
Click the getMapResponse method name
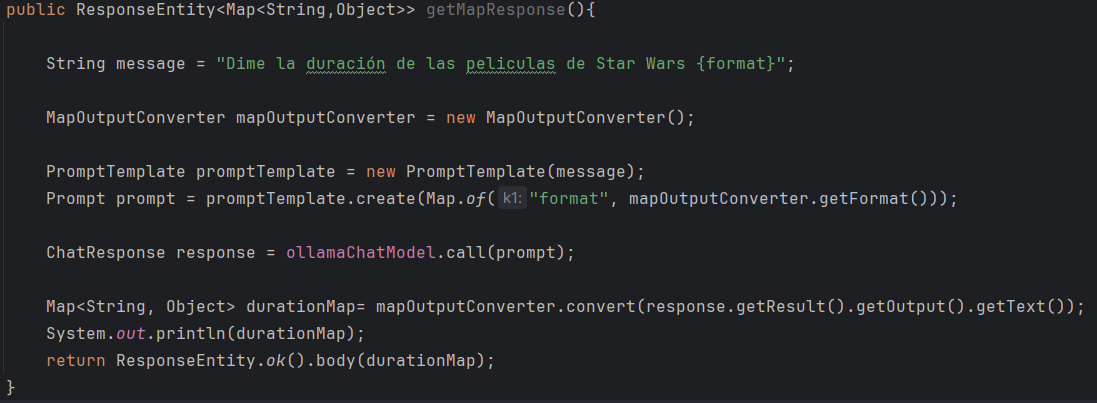(x=495, y=10)
